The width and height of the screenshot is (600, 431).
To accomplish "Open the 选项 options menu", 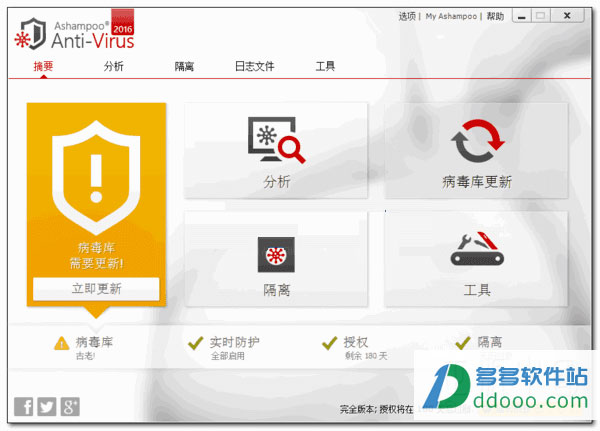I will [x=407, y=16].
